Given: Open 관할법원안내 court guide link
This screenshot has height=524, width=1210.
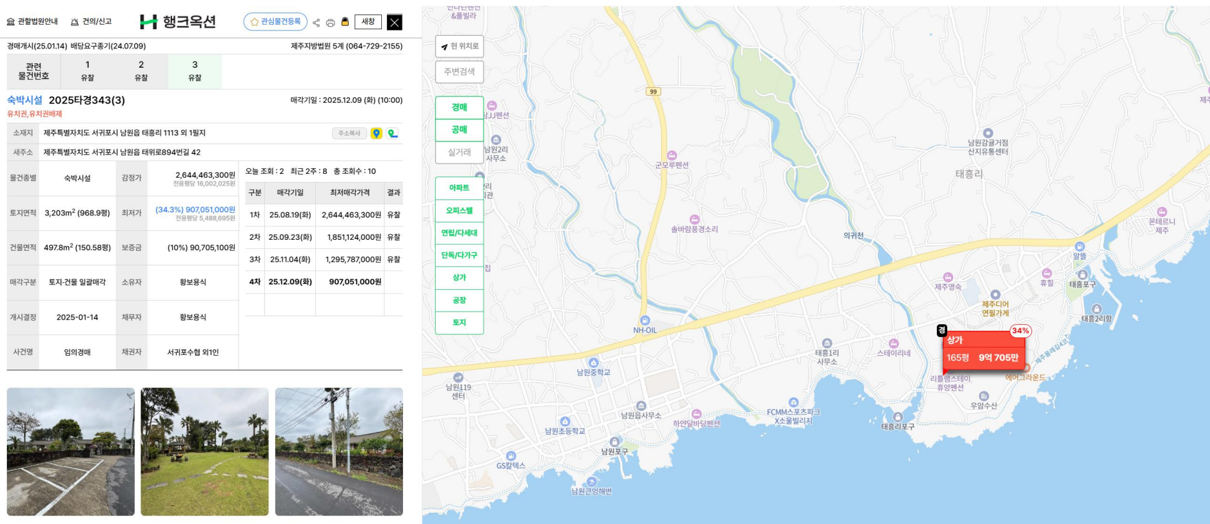Looking at the screenshot, I should click(32, 22).
